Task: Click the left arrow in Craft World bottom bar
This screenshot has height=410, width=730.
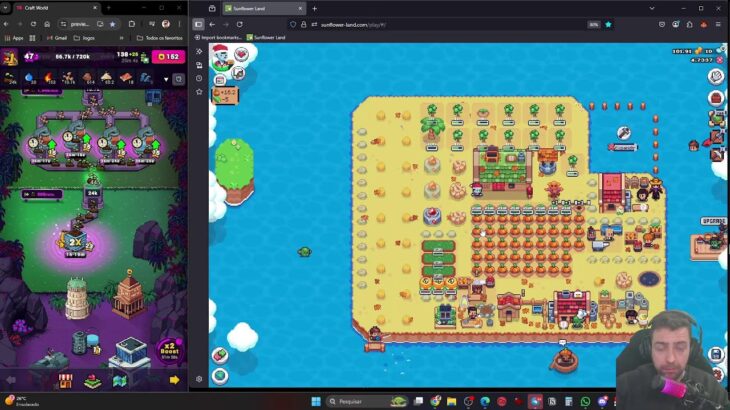Action: point(11,380)
